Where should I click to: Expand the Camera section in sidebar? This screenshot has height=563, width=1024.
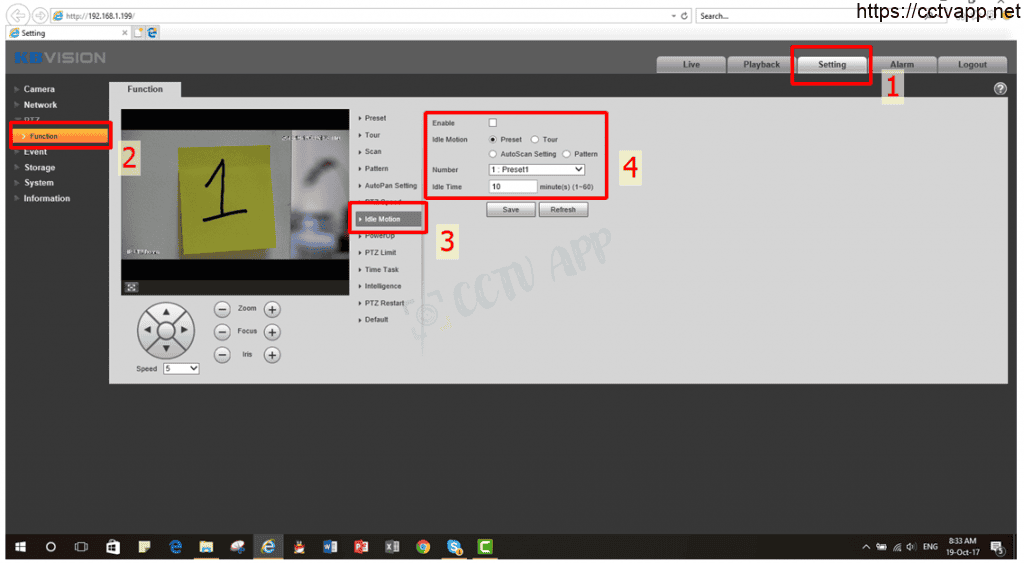[x=39, y=89]
